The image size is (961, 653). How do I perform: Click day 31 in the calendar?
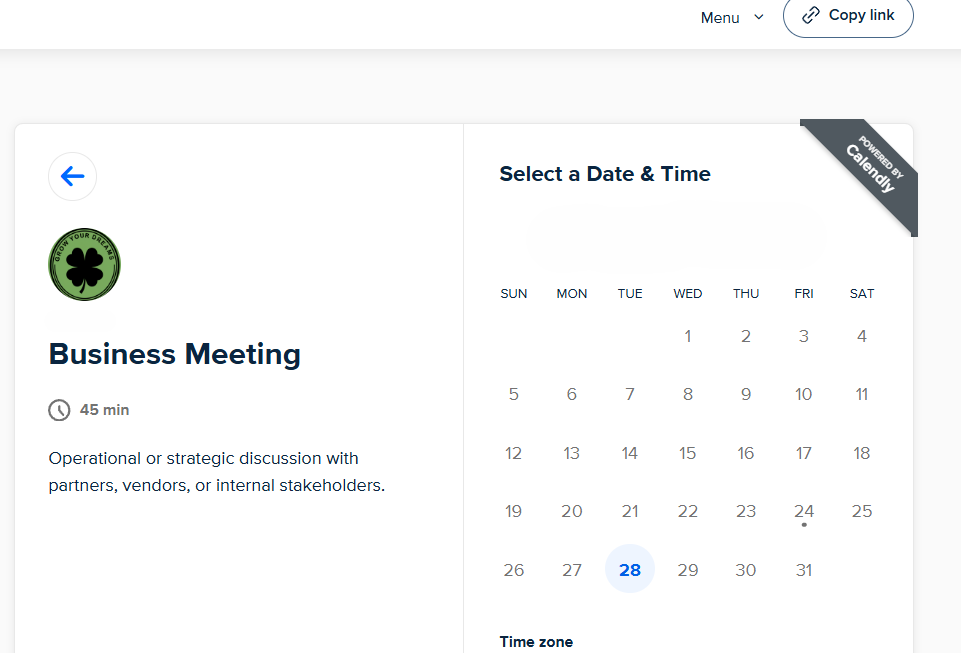[804, 570]
